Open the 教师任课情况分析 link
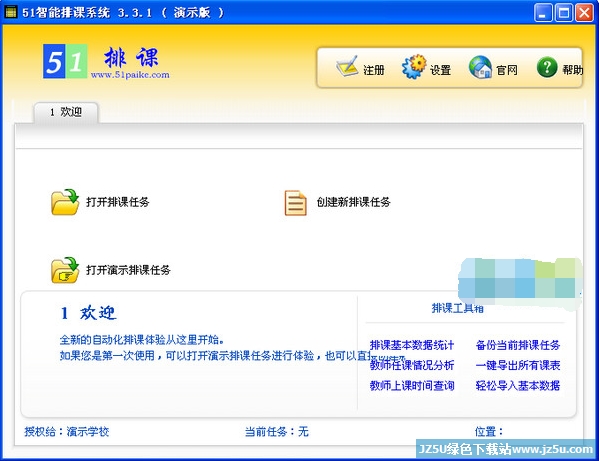The height and width of the screenshot is (461, 599). click(x=412, y=365)
